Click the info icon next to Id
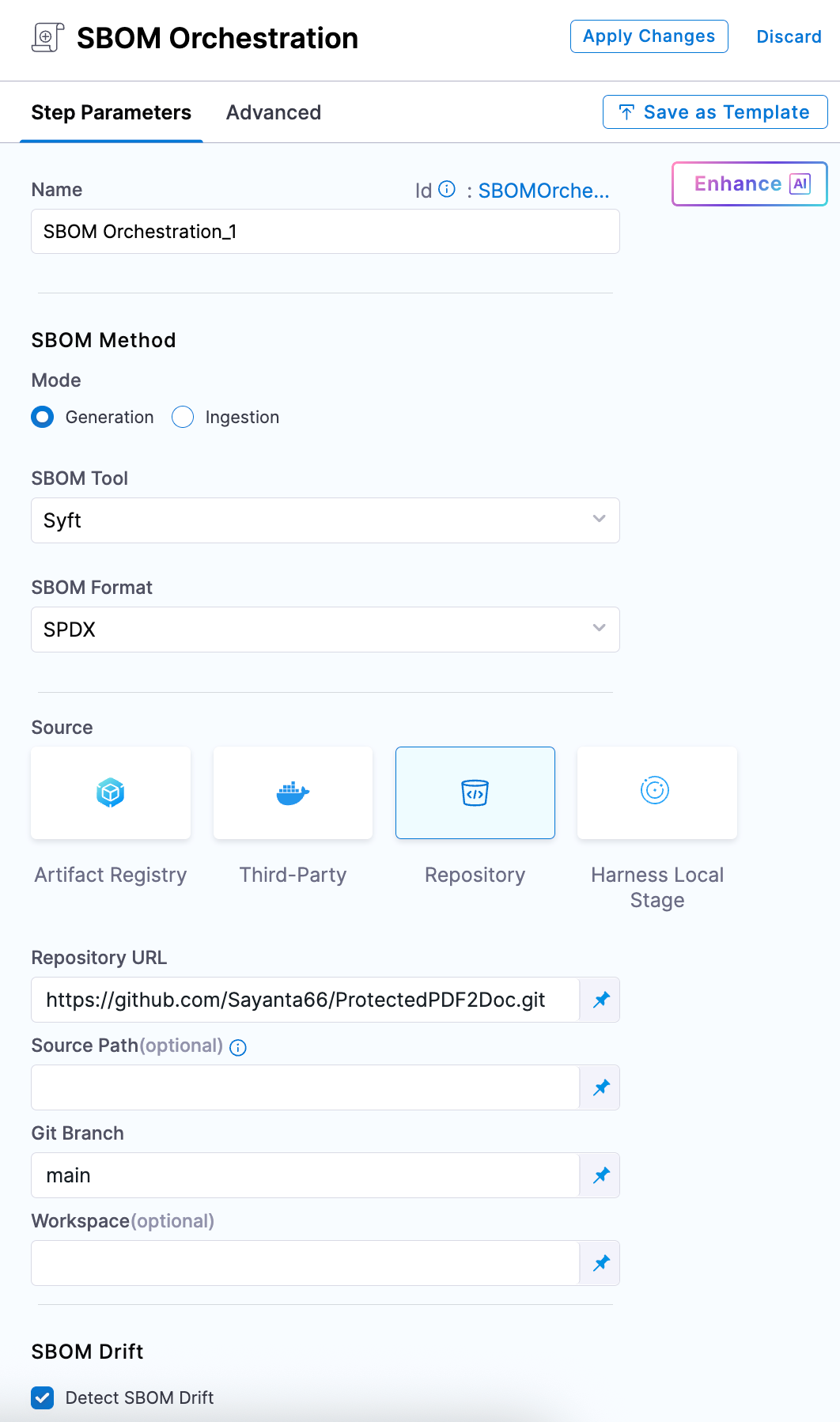The width and height of the screenshot is (840, 1422). [447, 189]
